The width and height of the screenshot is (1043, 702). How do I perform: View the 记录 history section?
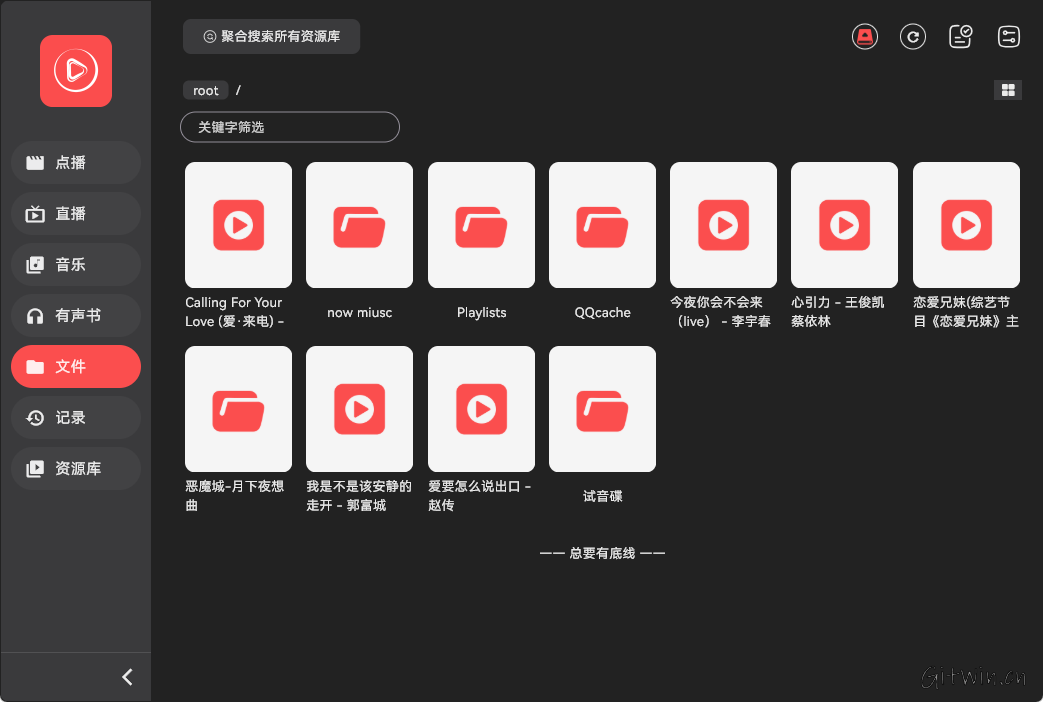[x=75, y=417]
